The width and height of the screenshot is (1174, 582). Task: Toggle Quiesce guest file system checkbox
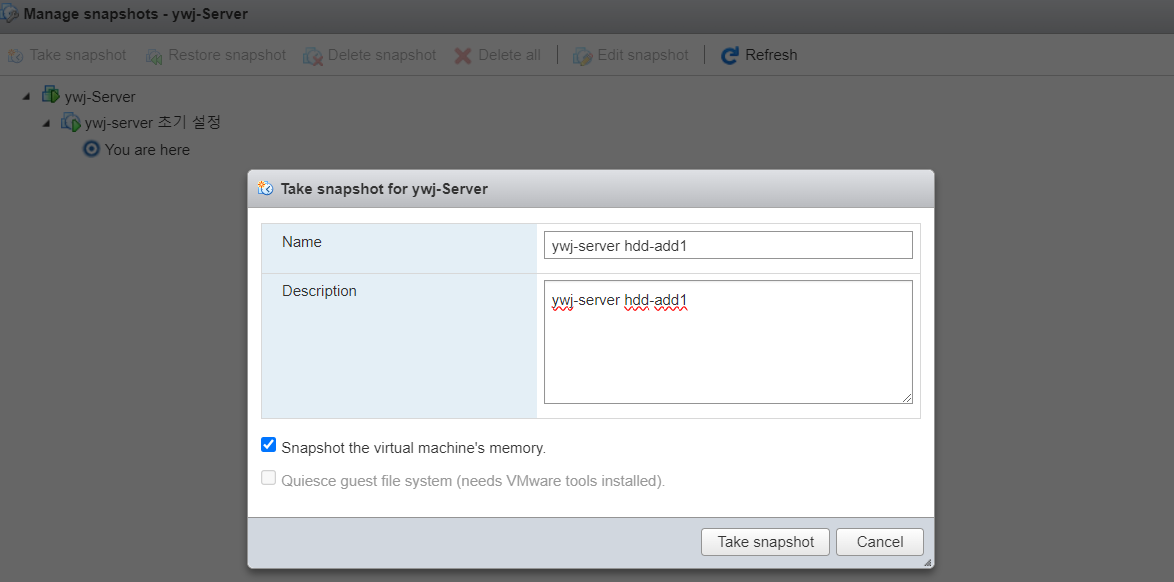coord(269,478)
